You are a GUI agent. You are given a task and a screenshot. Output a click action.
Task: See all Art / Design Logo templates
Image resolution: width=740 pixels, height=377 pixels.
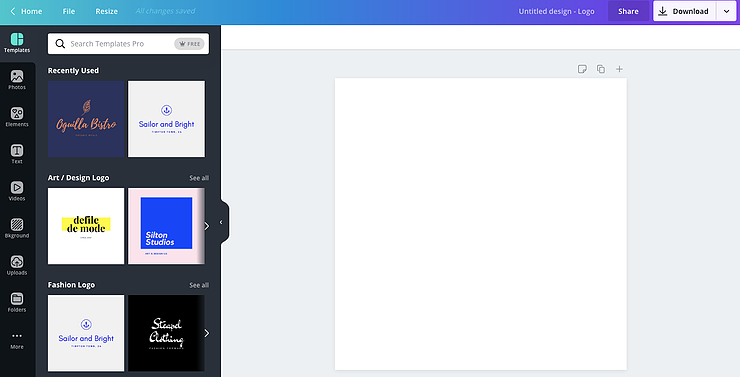[199, 178]
